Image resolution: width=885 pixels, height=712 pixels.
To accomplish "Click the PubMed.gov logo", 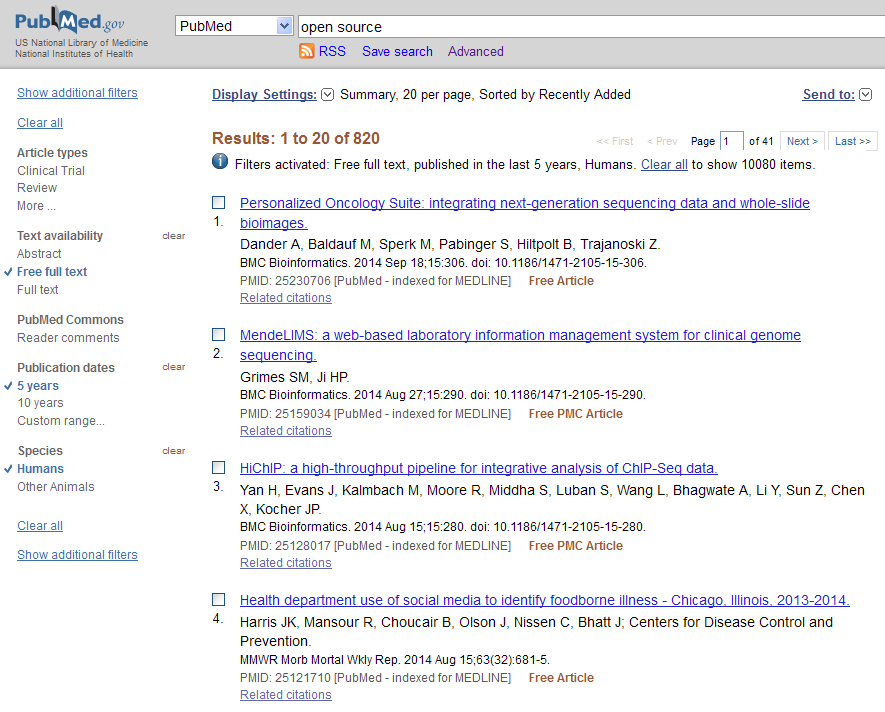I will (70, 22).
